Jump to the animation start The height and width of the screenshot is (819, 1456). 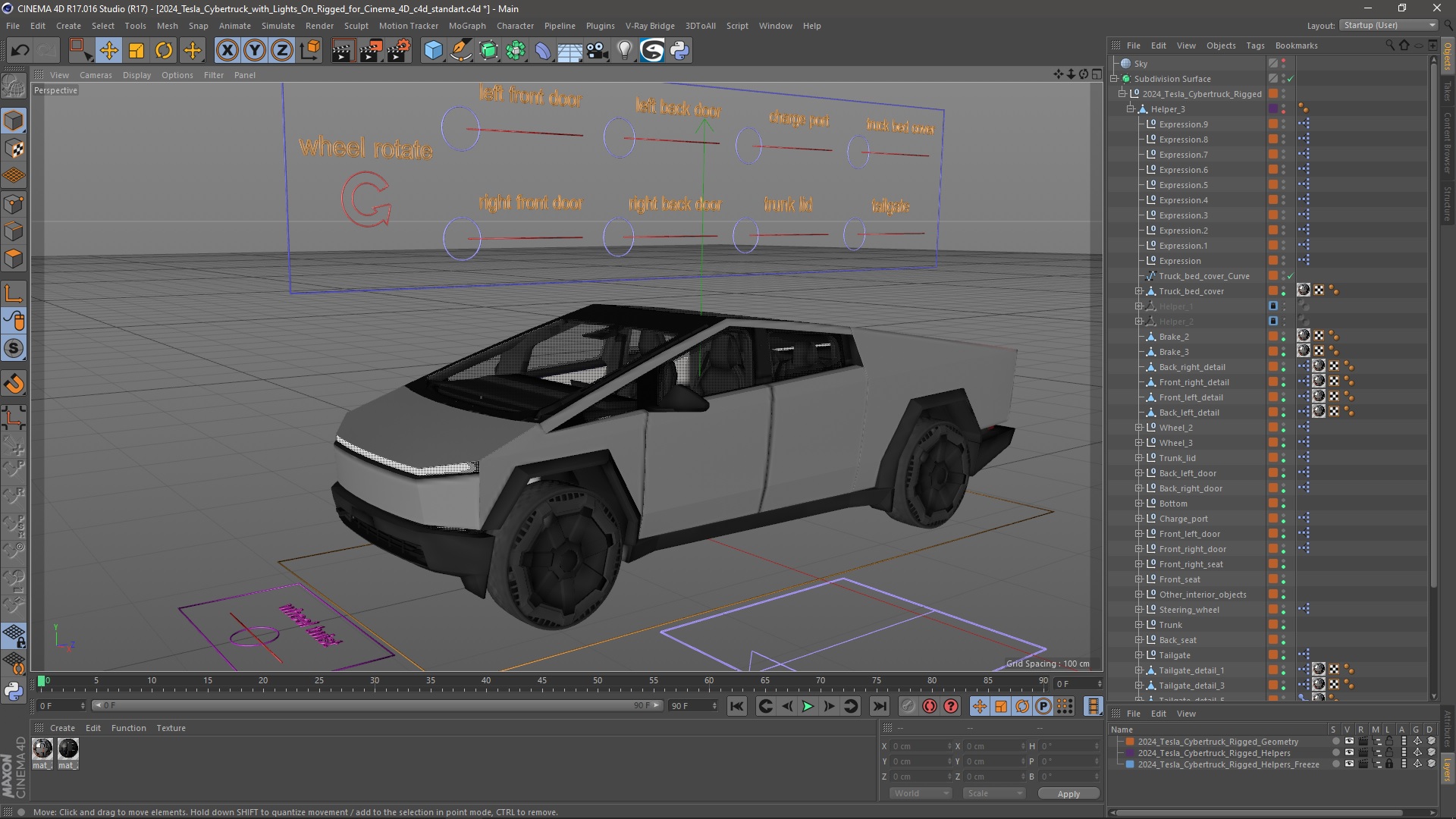(x=736, y=706)
